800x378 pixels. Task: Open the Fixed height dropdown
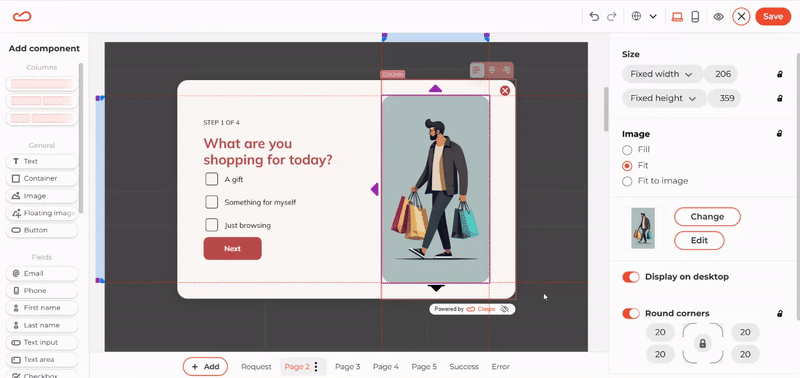click(664, 98)
